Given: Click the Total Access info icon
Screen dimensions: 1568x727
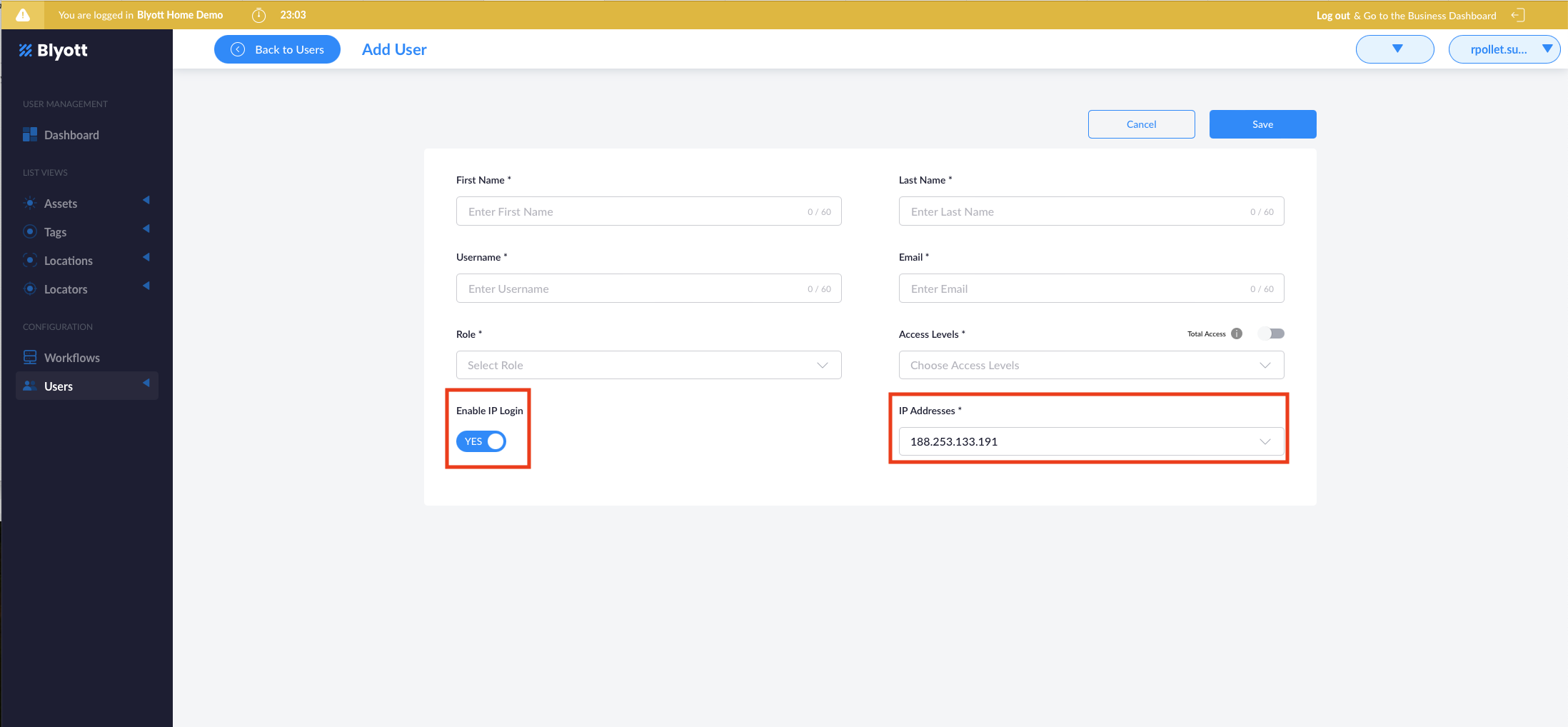Looking at the screenshot, I should 1237,334.
